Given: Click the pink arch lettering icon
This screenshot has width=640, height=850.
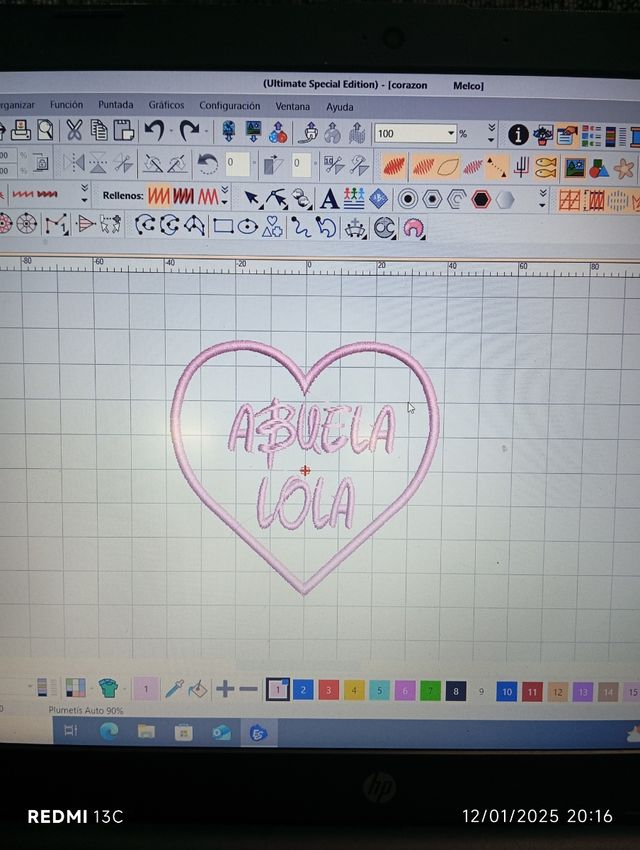Looking at the screenshot, I should pyautogui.click(x=413, y=228).
